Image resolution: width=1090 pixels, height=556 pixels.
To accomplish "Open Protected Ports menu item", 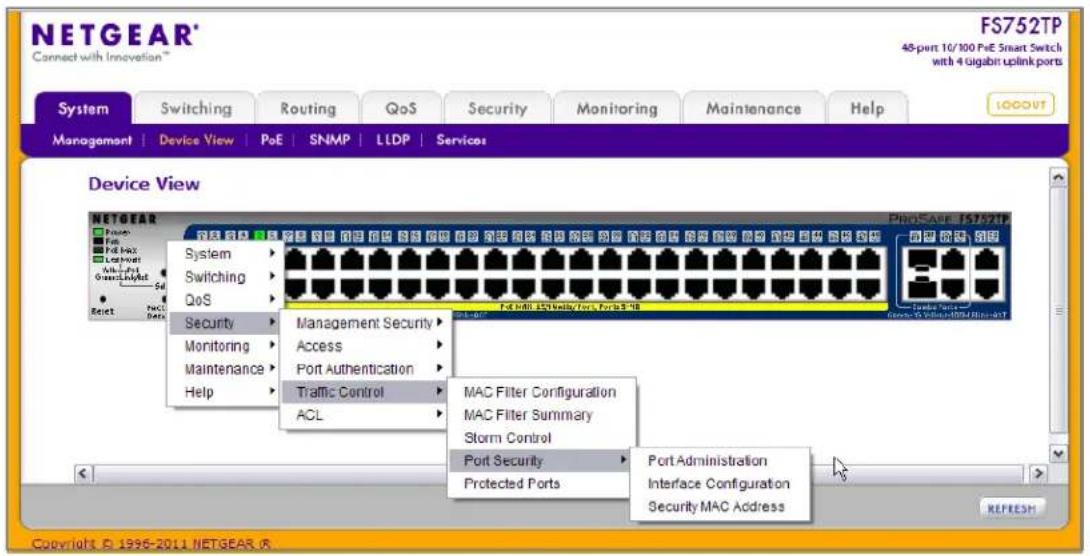I will (540, 484).
